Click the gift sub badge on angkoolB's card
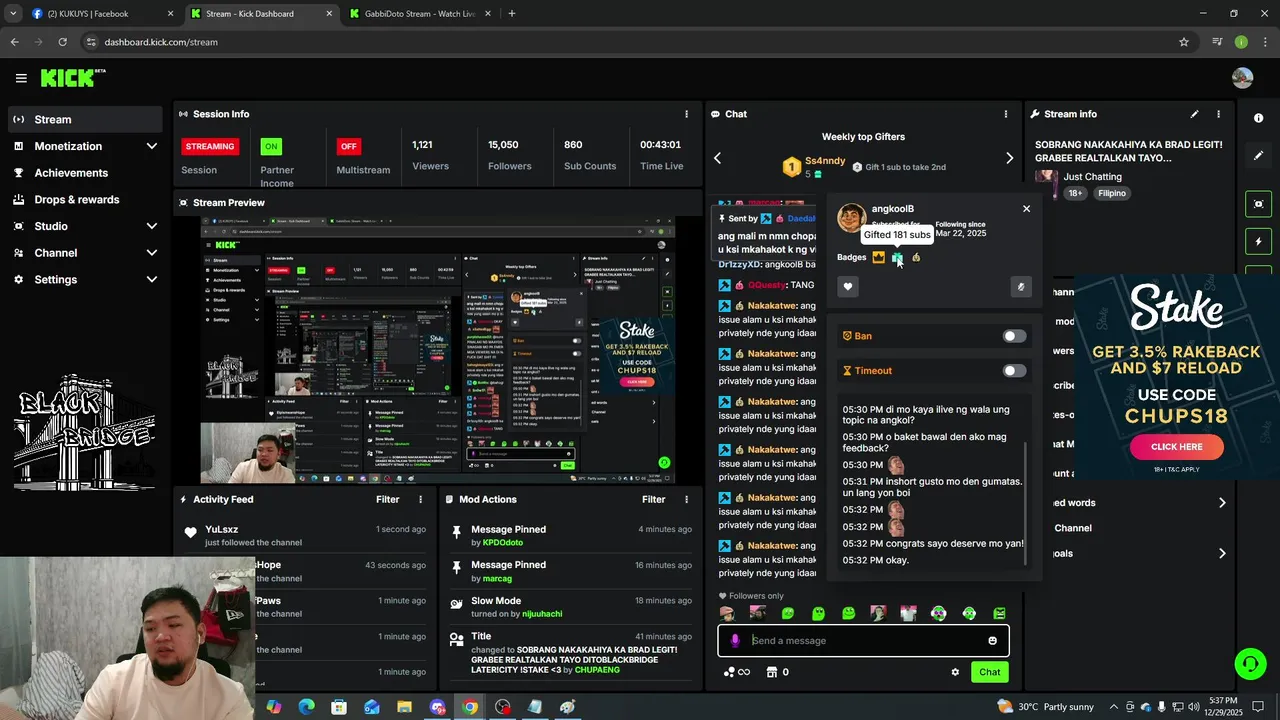The height and width of the screenshot is (720, 1280). [x=897, y=257]
